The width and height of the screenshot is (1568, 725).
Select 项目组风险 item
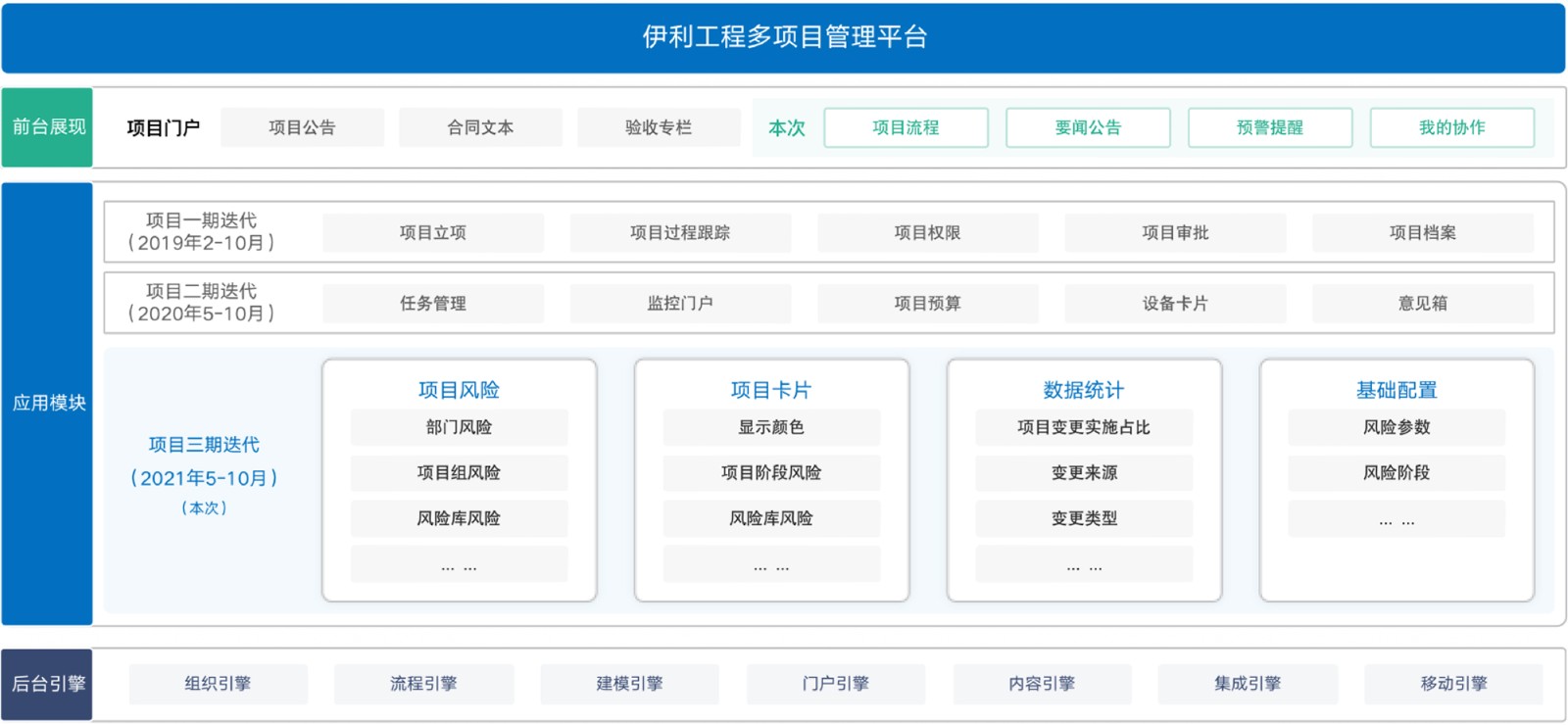click(459, 473)
